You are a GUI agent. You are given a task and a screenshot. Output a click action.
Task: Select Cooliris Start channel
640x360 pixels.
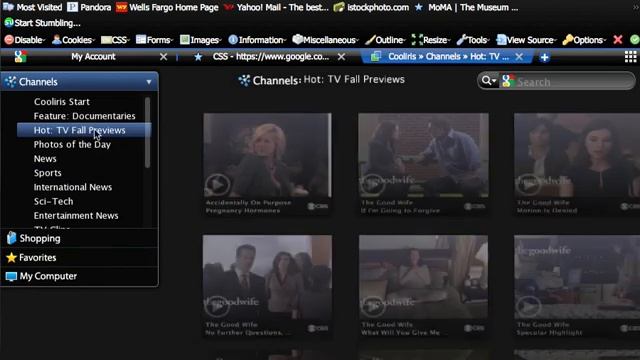coord(62,102)
